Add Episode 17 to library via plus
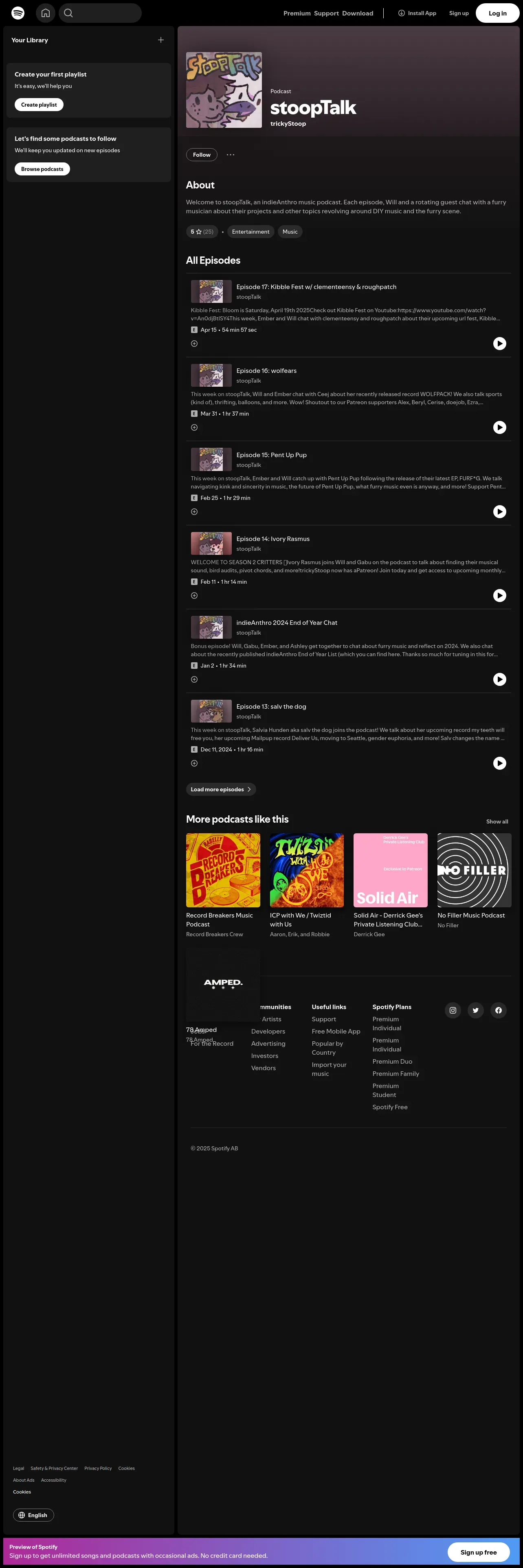This screenshot has width=523, height=1568. pyautogui.click(x=194, y=344)
